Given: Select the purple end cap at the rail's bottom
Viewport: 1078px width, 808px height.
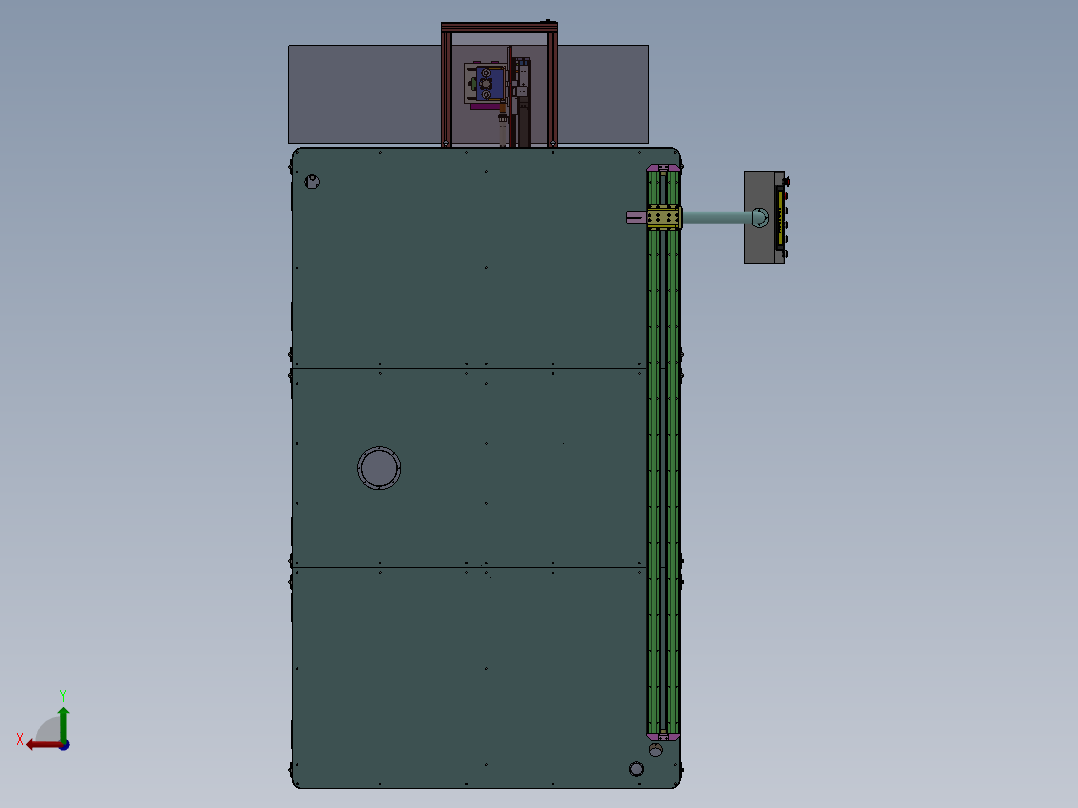Looking at the screenshot, I should [x=663, y=736].
